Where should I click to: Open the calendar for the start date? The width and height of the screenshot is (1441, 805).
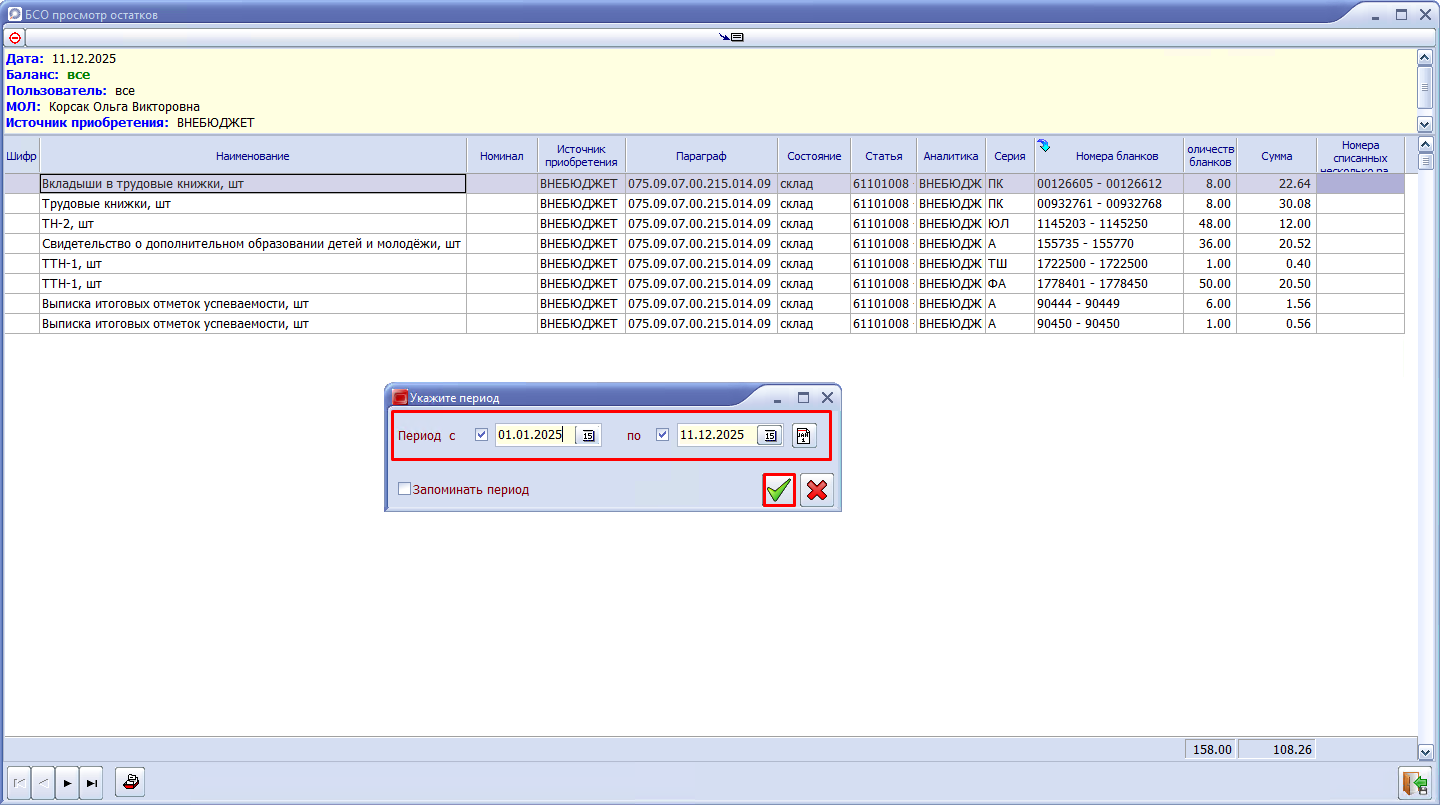(x=589, y=435)
